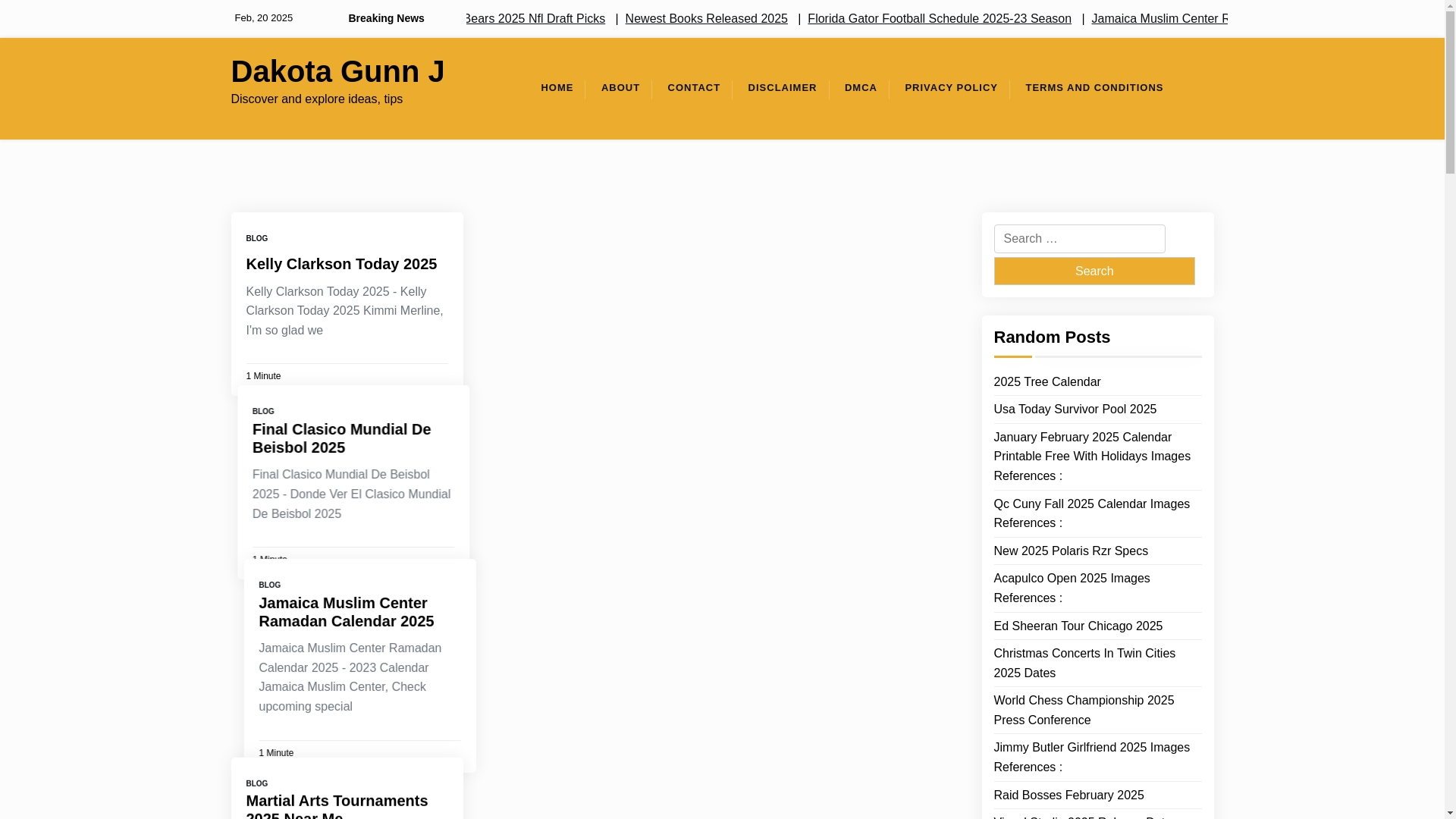Open Acapulco Open 2025 Images link
Viewport: 1456px width, 819px height.
click(1072, 588)
